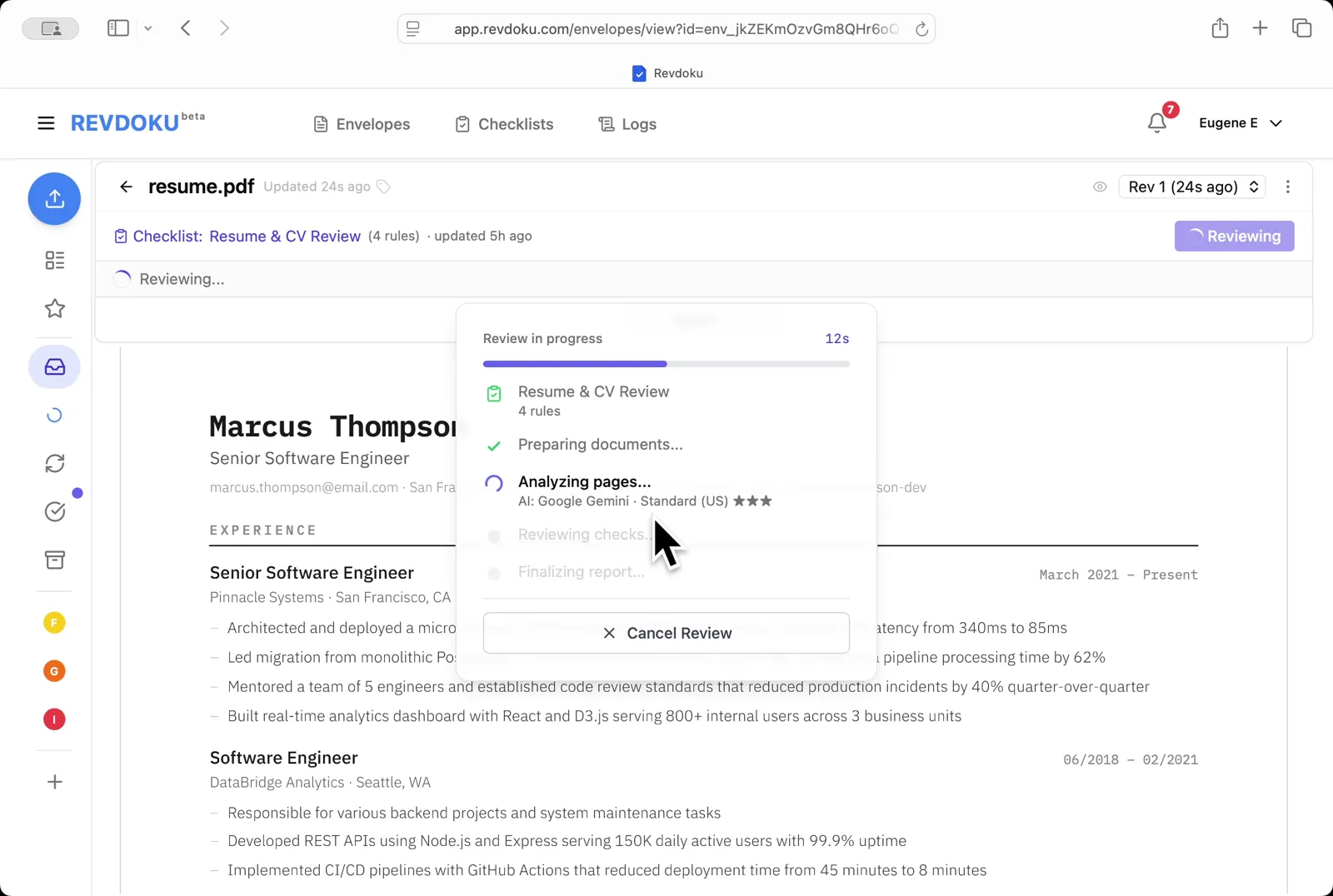This screenshot has height=896, width=1333.
Task: Click the upload document icon in the sidebar
Action: tap(54, 199)
